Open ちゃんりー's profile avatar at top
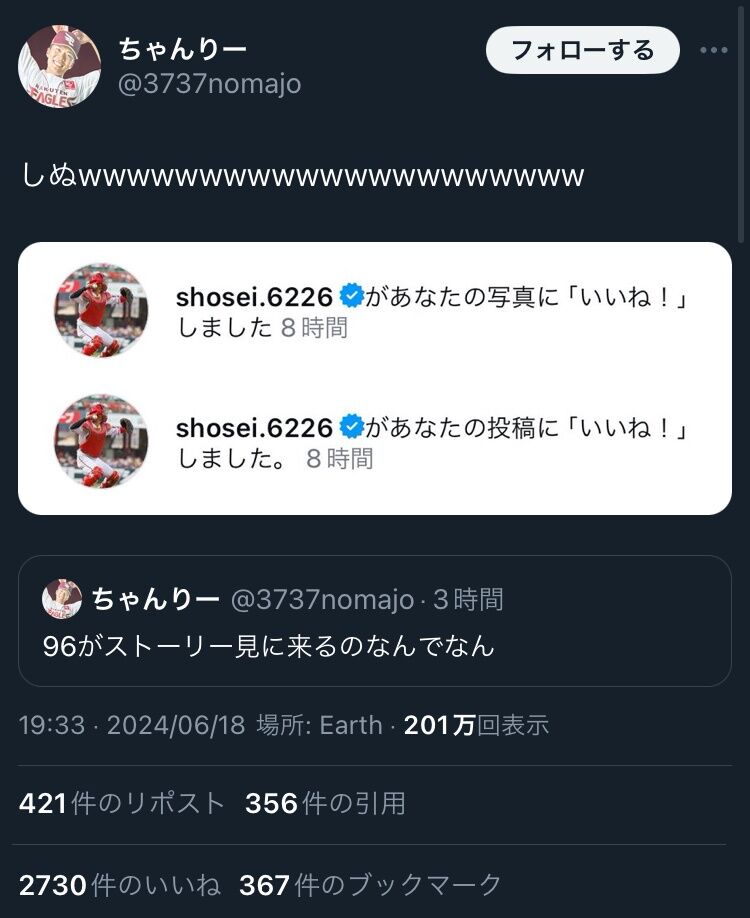This screenshot has height=918, width=750. 59,66
